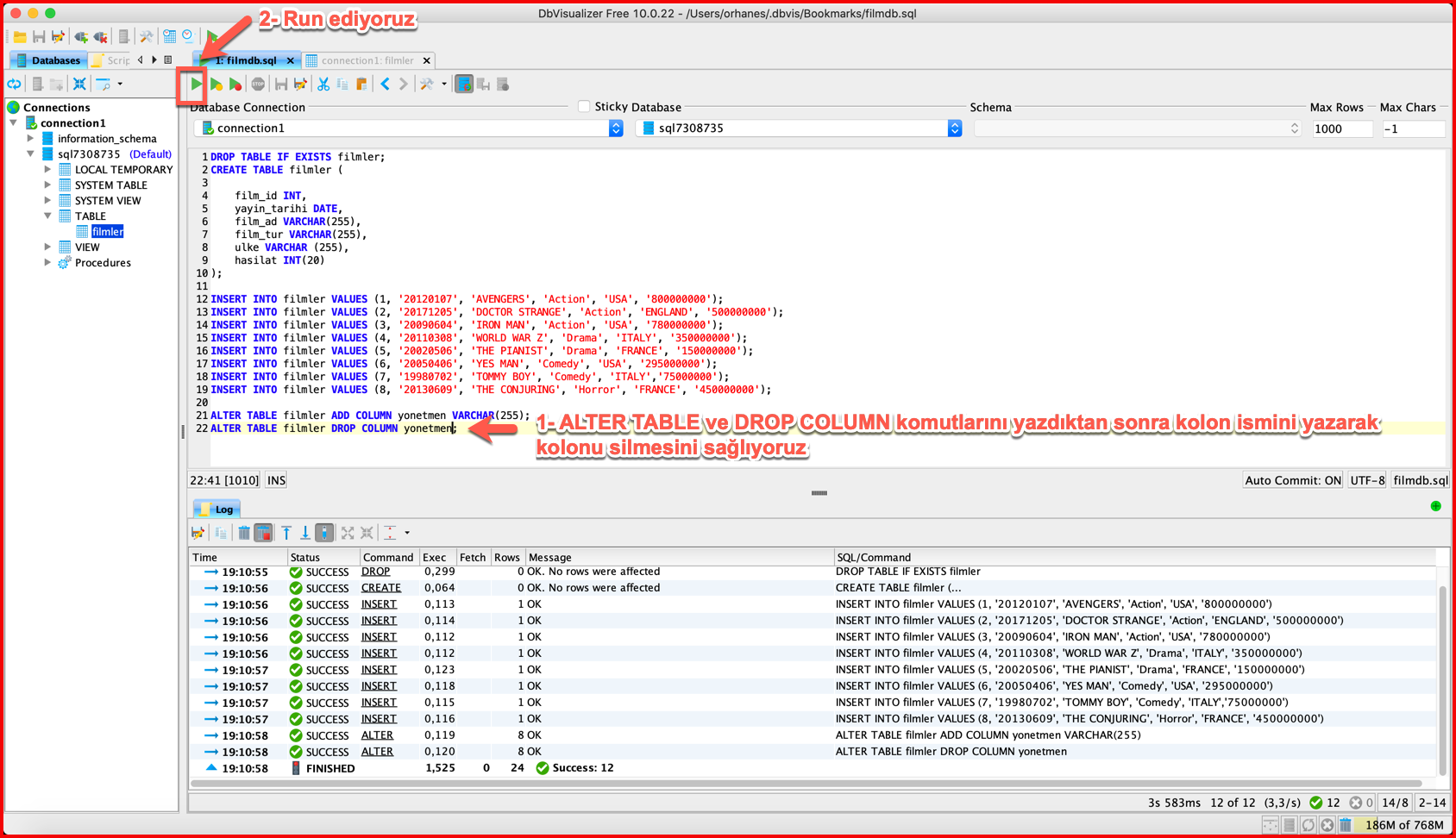Click the Disconnect icon with red X

click(100, 37)
